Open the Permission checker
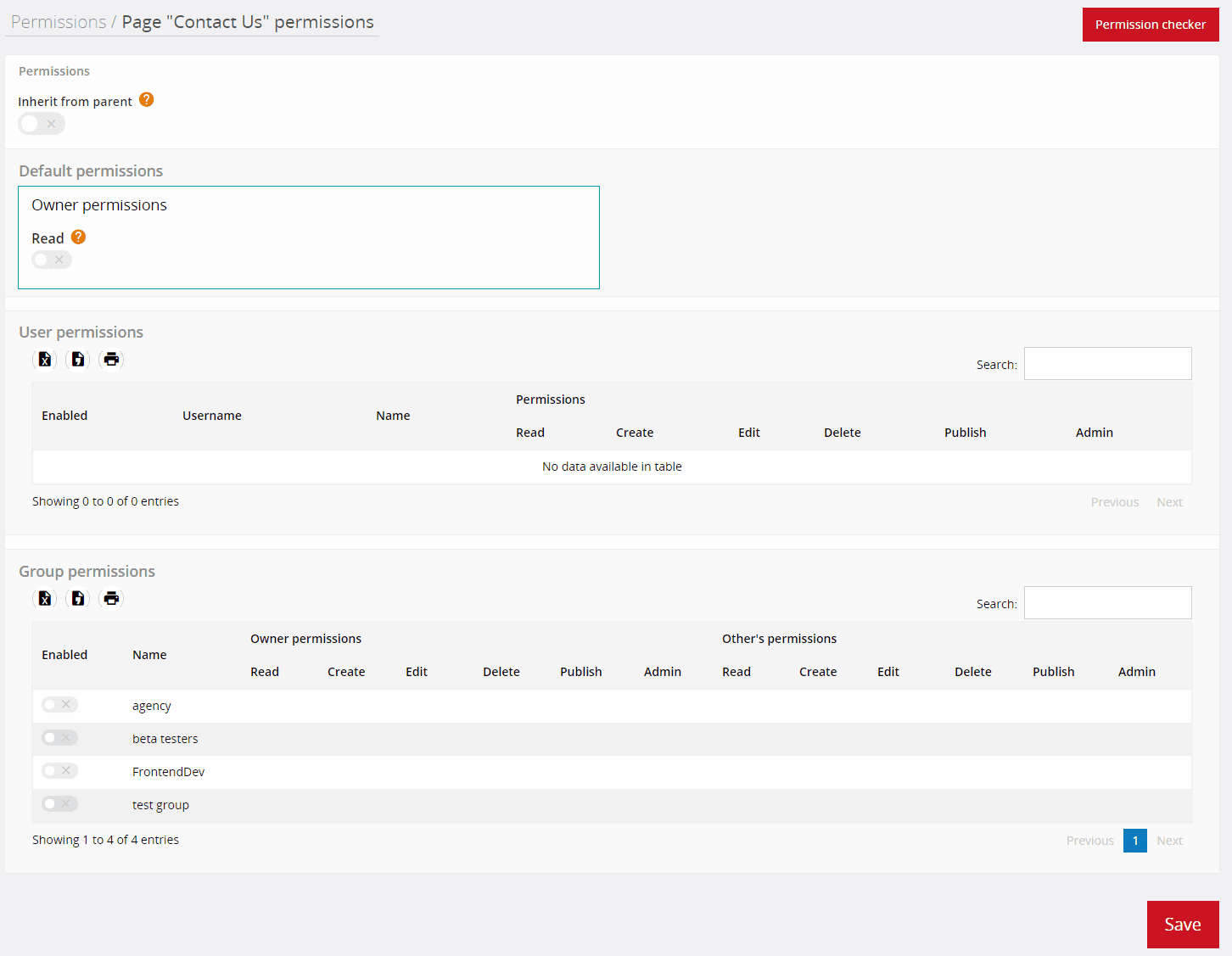 pyautogui.click(x=1151, y=24)
